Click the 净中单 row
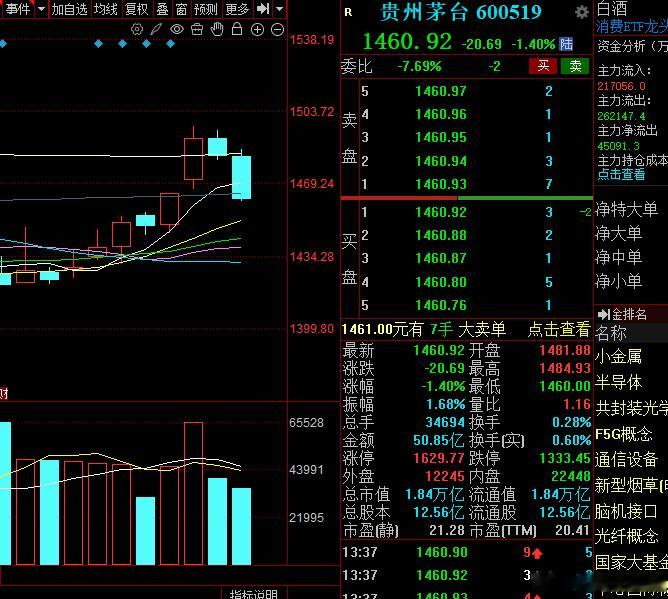668x599 pixels. pos(619,257)
